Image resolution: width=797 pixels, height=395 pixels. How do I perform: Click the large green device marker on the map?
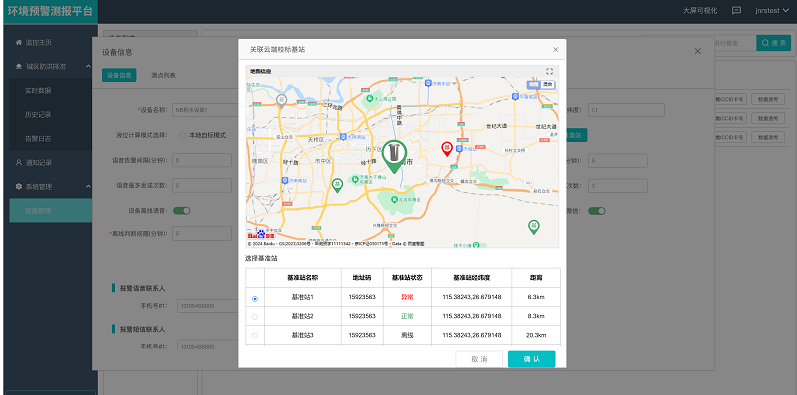(x=394, y=157)
